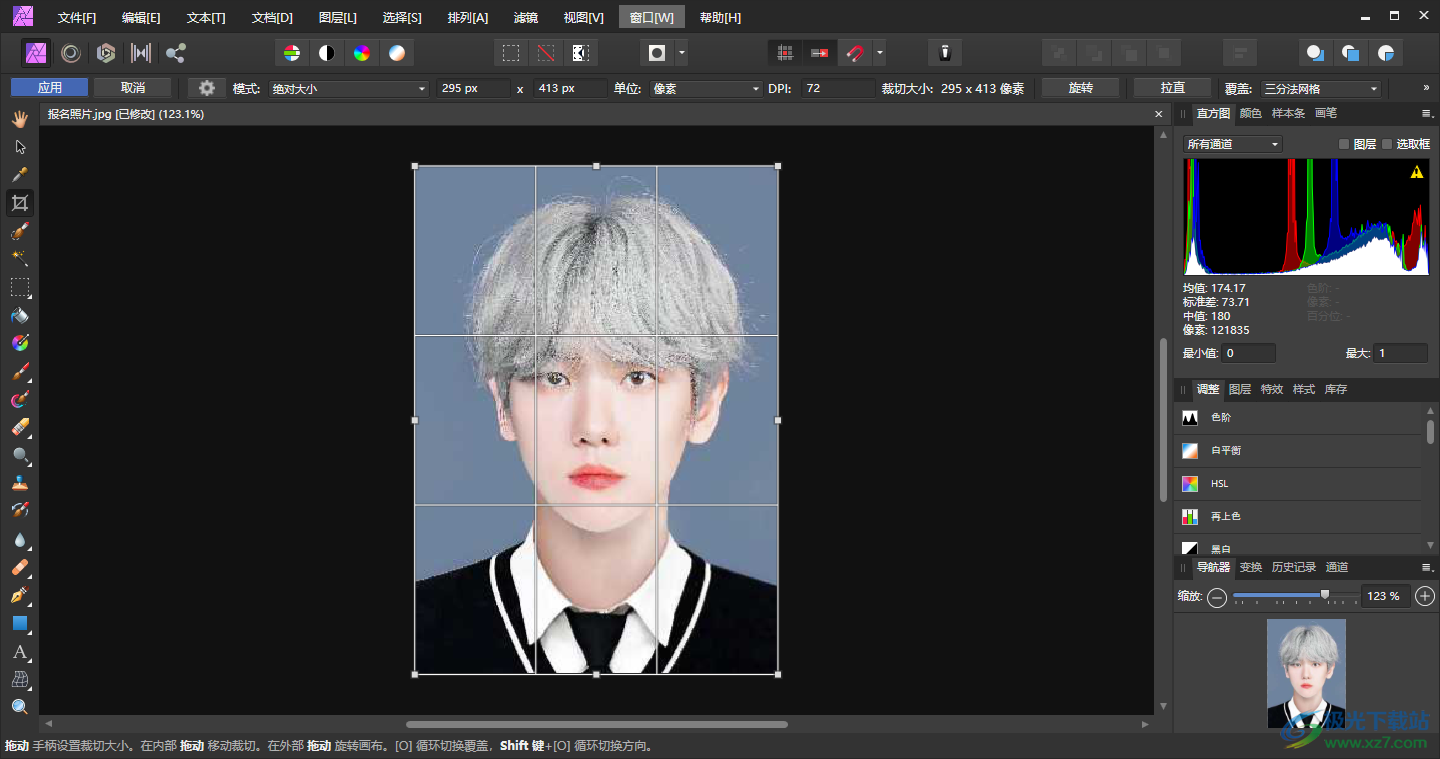Toggle force pixel alignment icon
Screen dimensions: 1440x759
[819, 53]
